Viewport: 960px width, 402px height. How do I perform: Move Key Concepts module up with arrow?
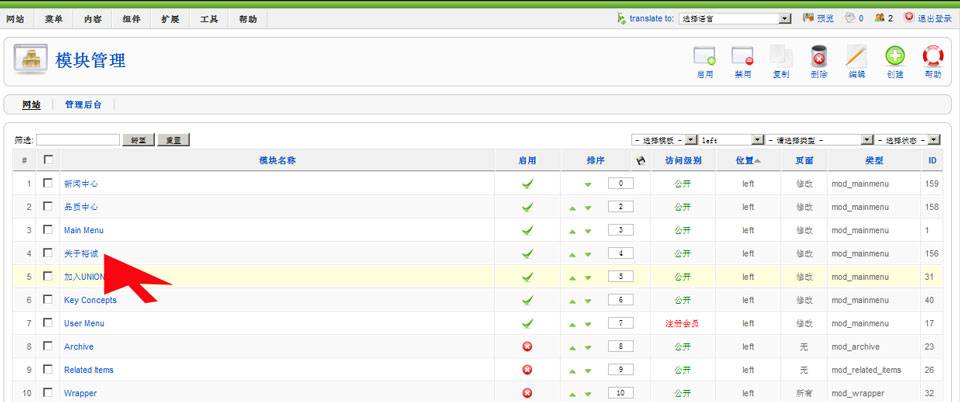coord(572,300)
